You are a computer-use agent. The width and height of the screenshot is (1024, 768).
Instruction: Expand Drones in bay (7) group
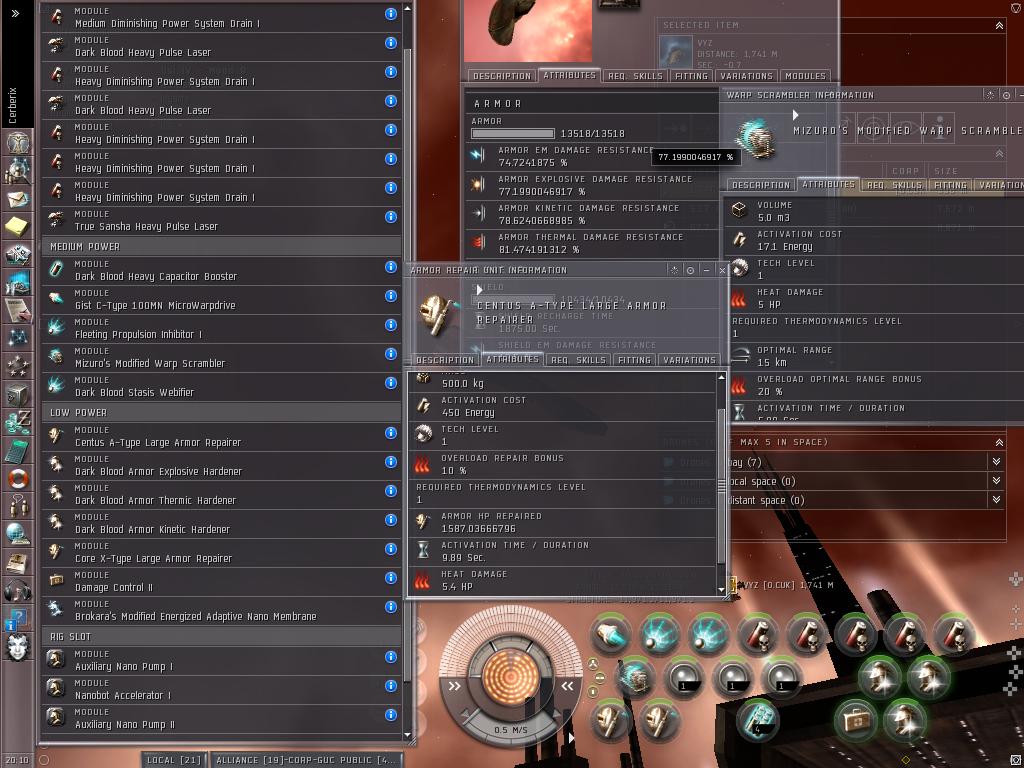click(x=996, y=462)
